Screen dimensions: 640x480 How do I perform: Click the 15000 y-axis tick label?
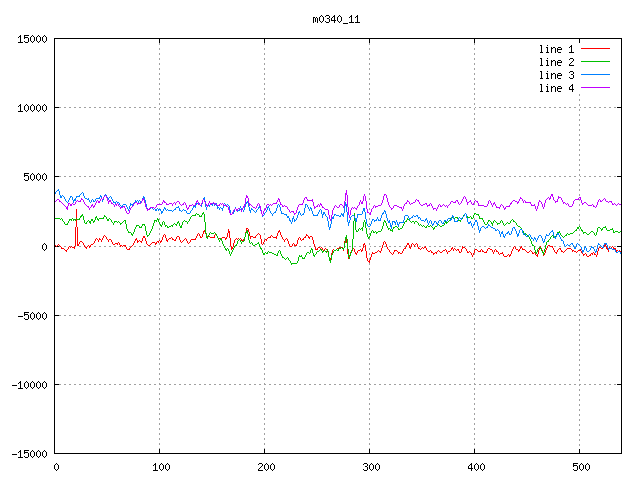coord(32,39)
